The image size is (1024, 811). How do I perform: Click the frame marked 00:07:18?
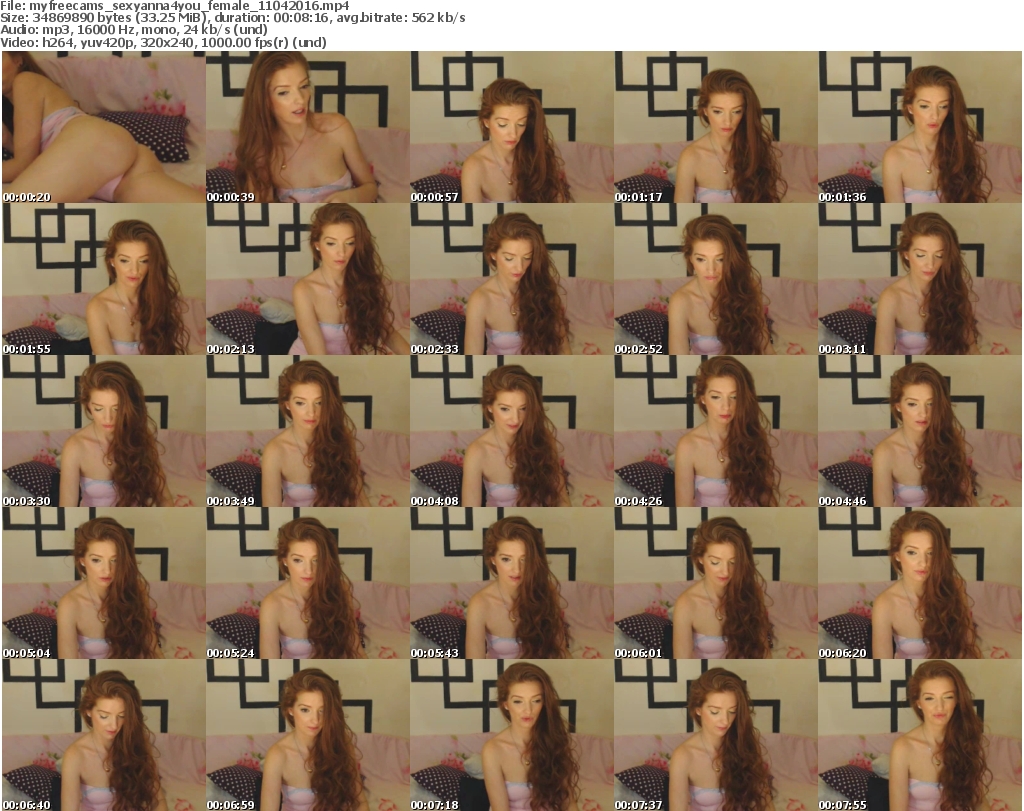511,735
